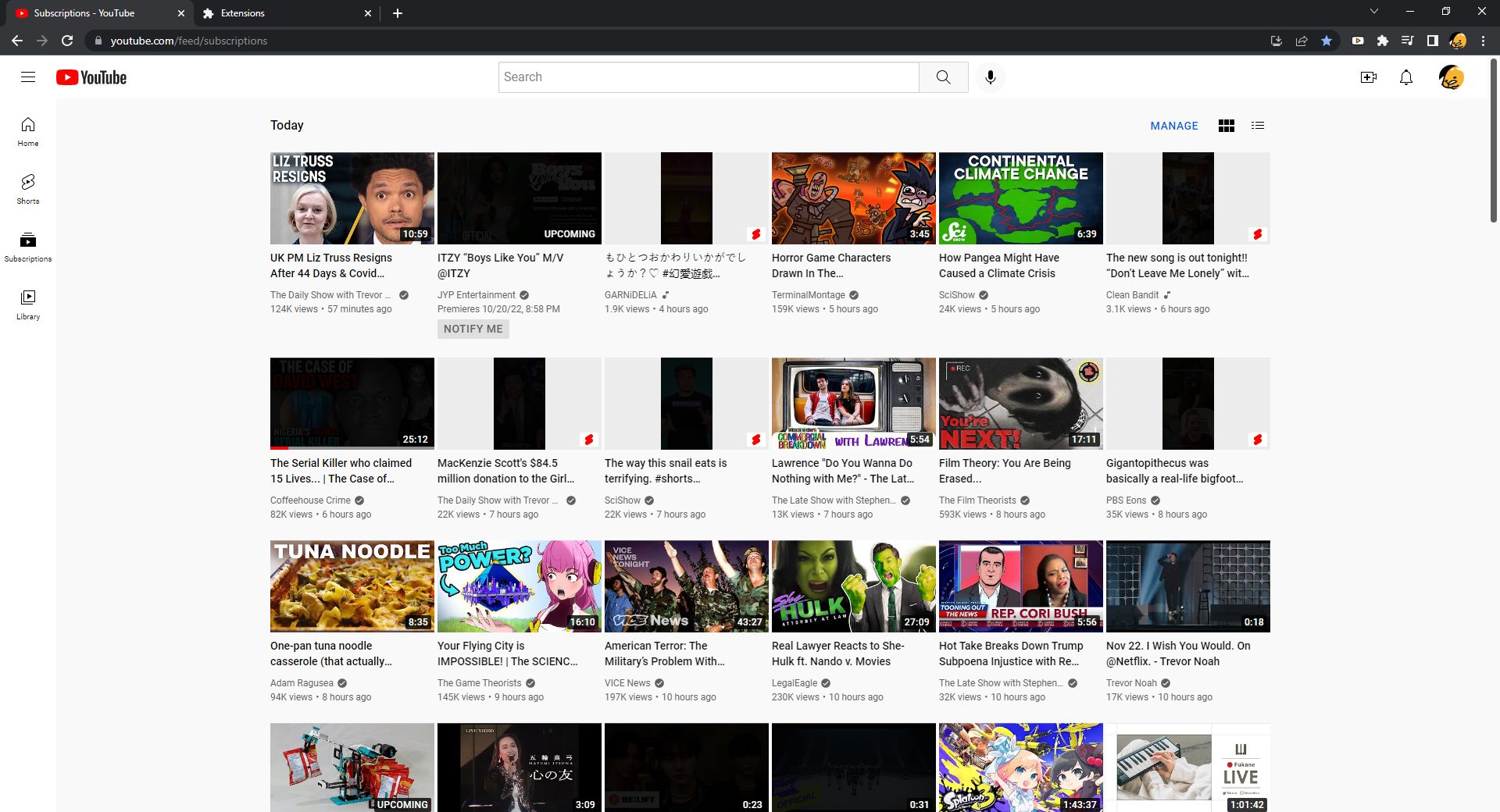Open Continental Climate Change thumbnail
Screen dimensions: 1500x812
tap(1021, 198)
